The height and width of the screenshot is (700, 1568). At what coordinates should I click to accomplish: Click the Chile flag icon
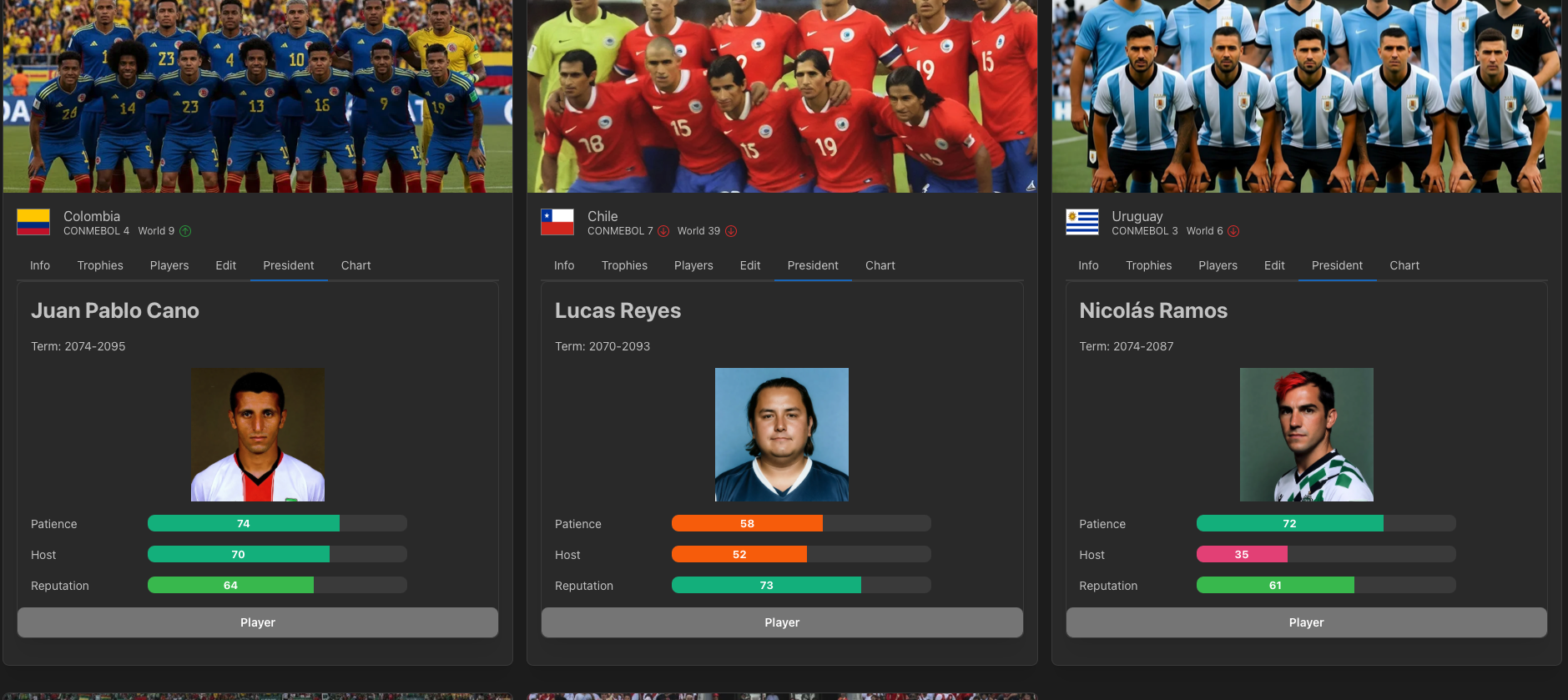tap(557, 222)
